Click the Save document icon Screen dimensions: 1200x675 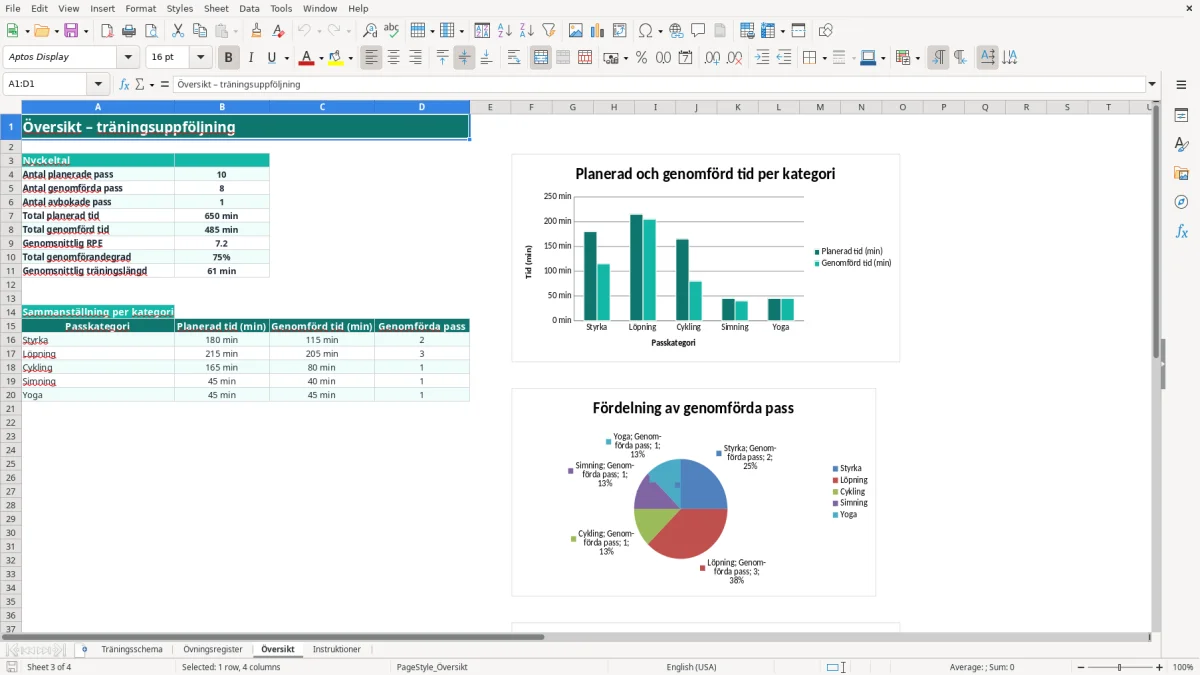point(71,31)
